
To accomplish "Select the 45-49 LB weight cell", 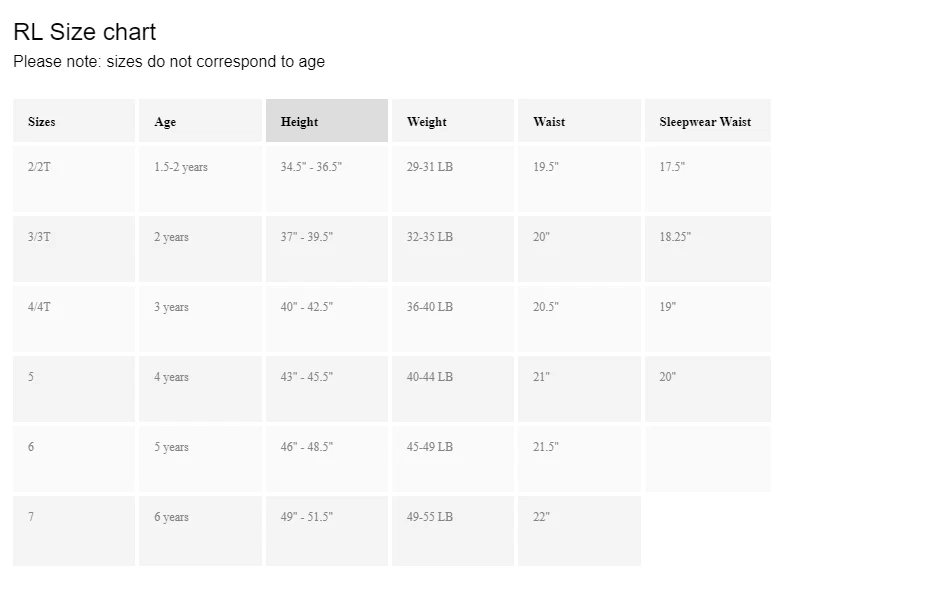I will click(453, 459).
